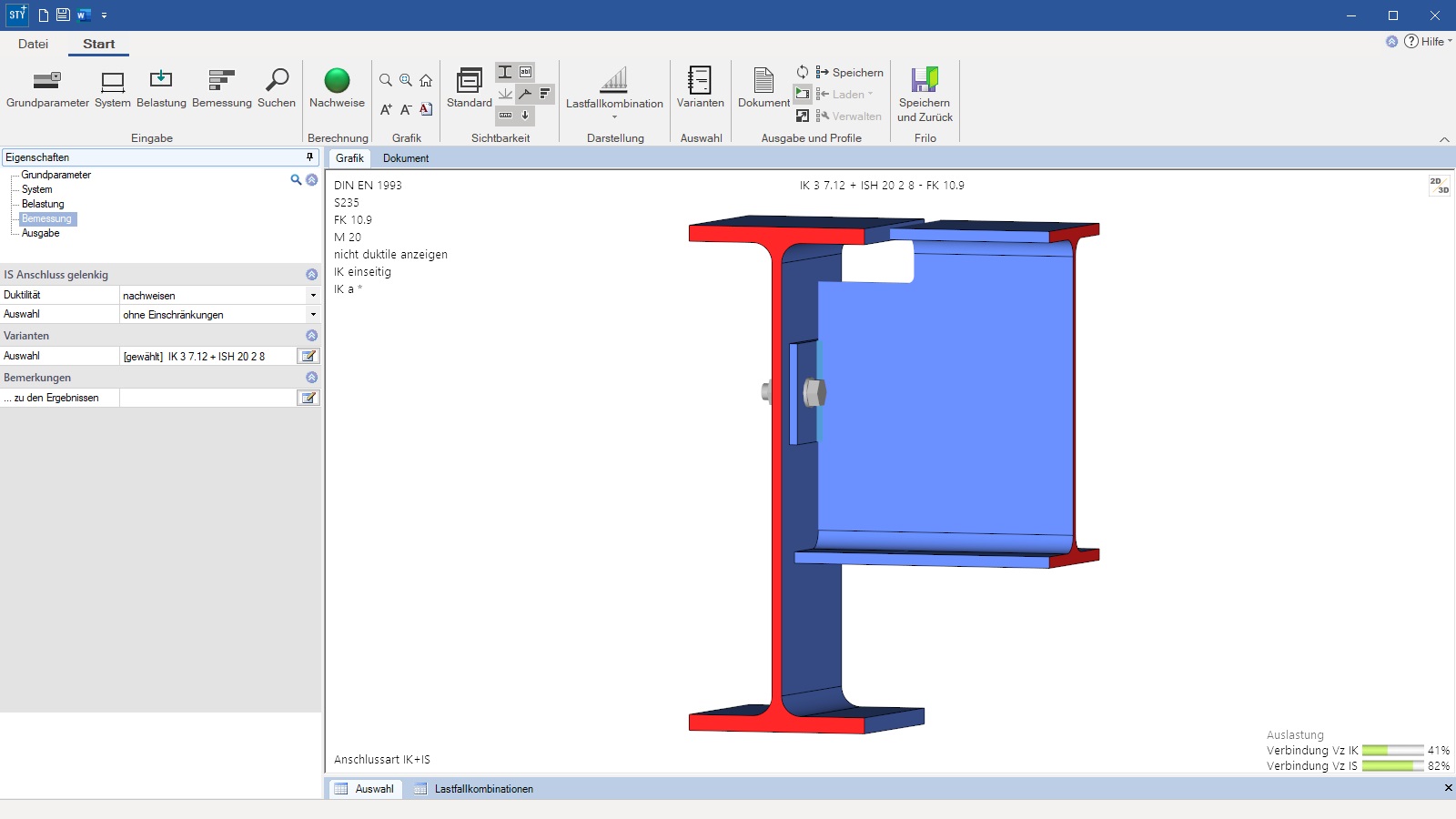Click the green Nachweise calculation icon
The width and height of the screenshot is (1456, 819).
coord(337,81)
